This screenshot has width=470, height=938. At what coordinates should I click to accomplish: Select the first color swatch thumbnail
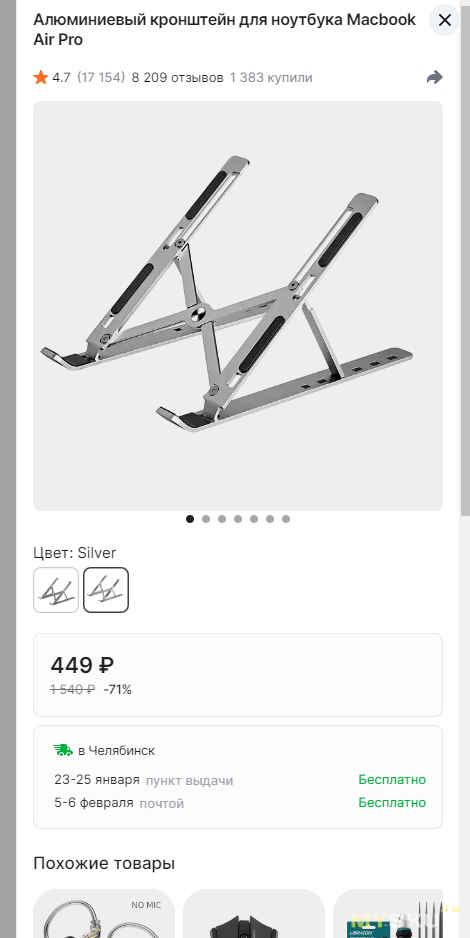click(x=56, y=590)
